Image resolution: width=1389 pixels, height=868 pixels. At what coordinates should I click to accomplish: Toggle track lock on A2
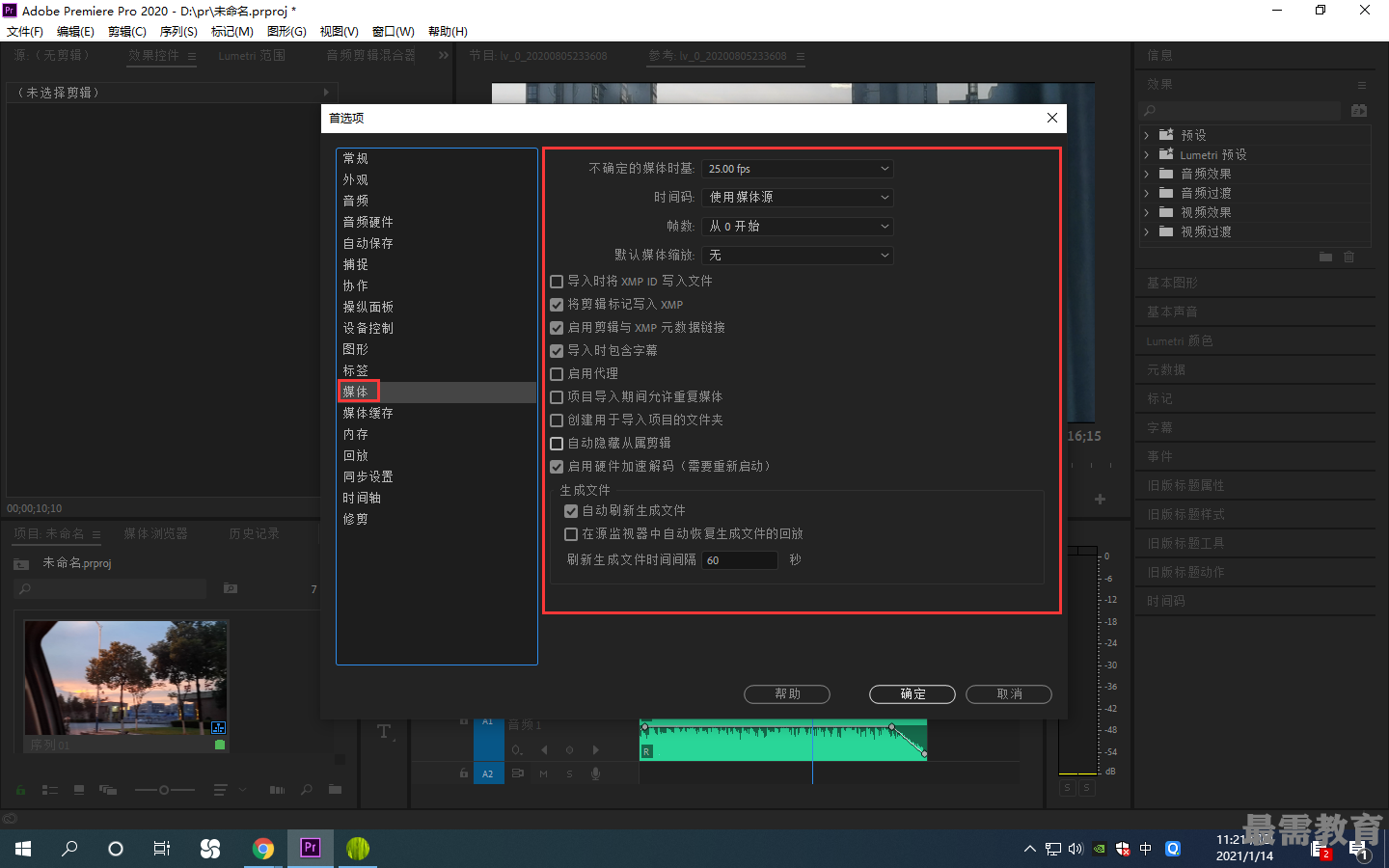pos(464,773)
